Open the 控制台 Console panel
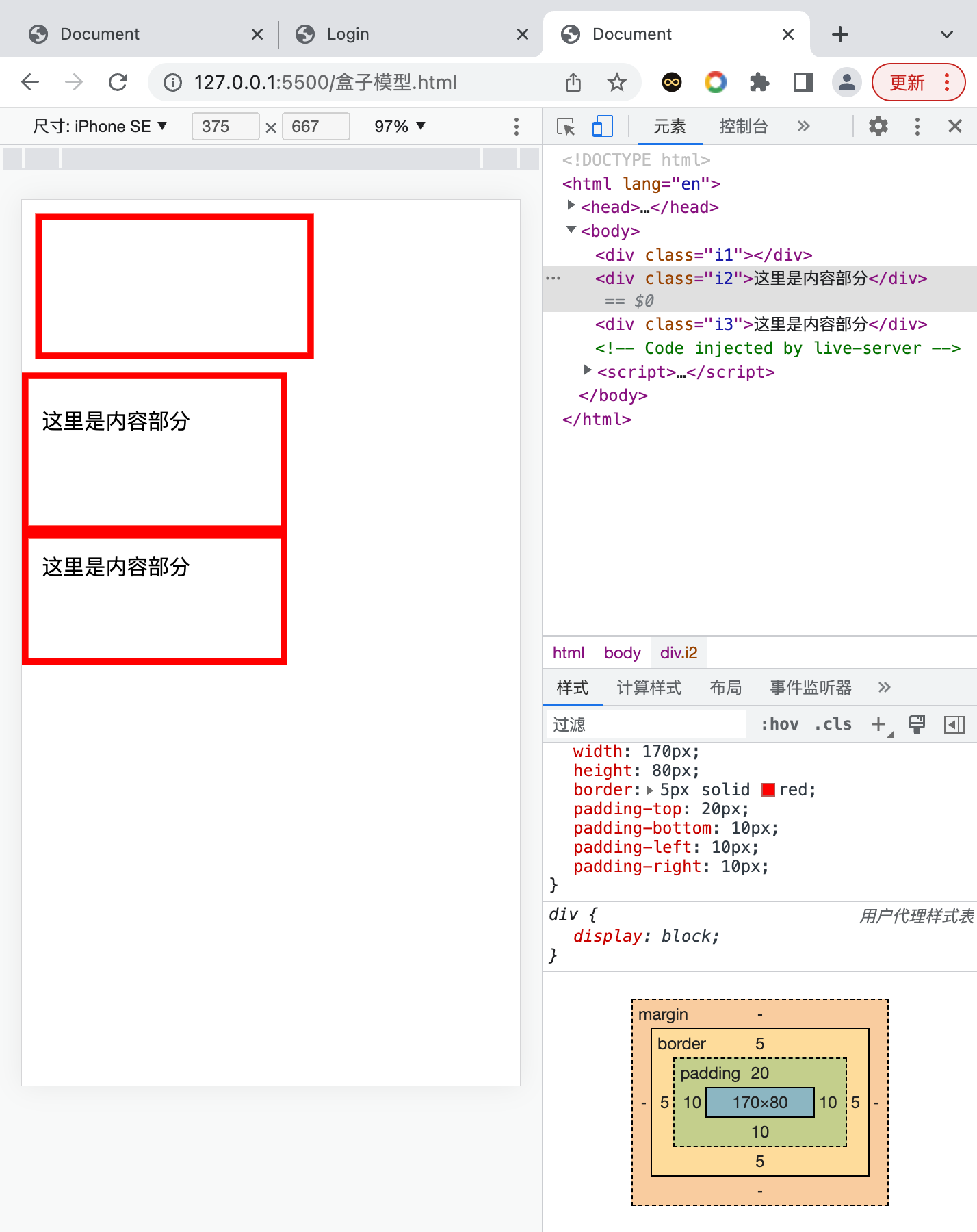The height and width of the screenshot is (1232, 977). (744, 127)
